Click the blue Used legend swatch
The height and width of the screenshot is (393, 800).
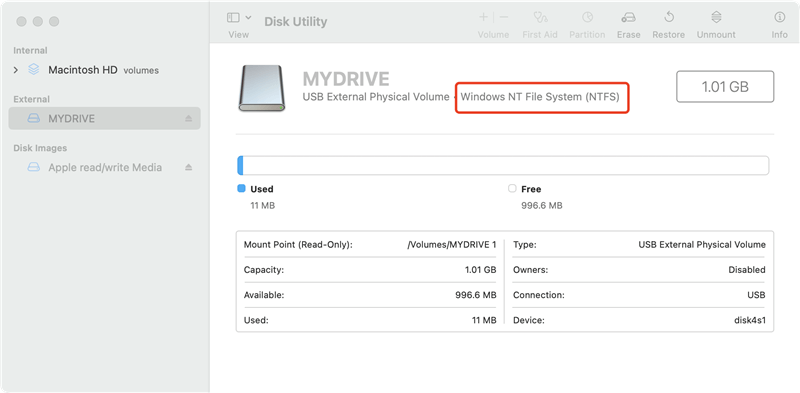point(241,188)
